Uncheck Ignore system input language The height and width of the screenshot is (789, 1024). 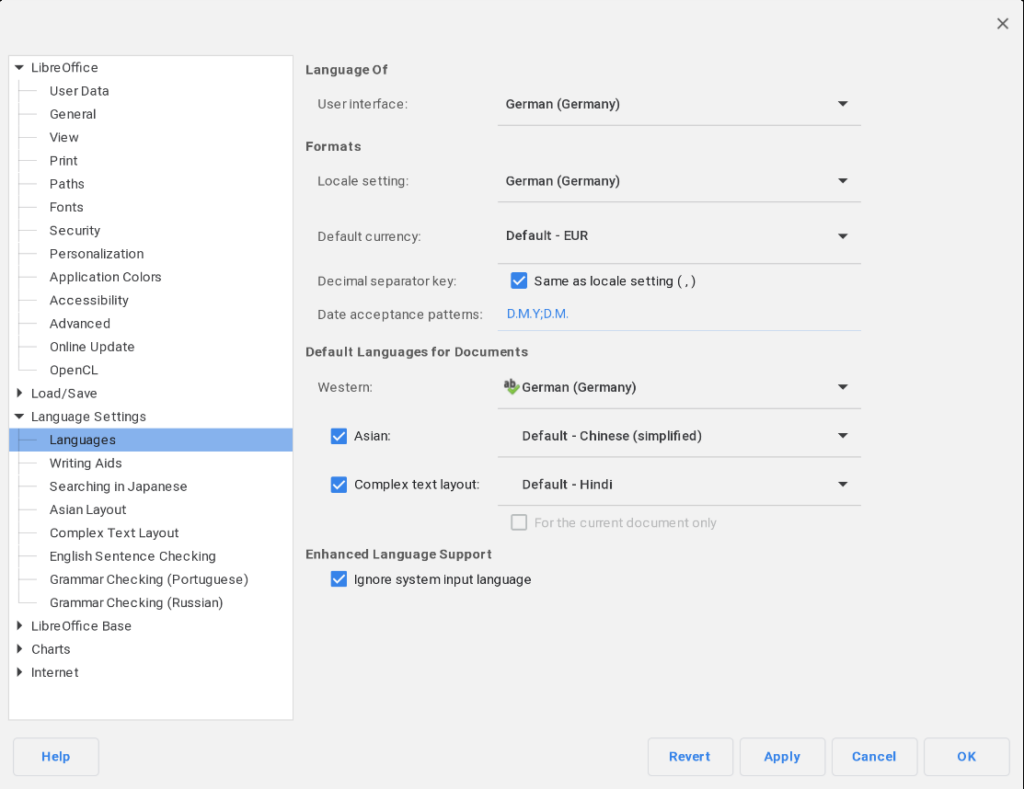(x=338, y=579)
